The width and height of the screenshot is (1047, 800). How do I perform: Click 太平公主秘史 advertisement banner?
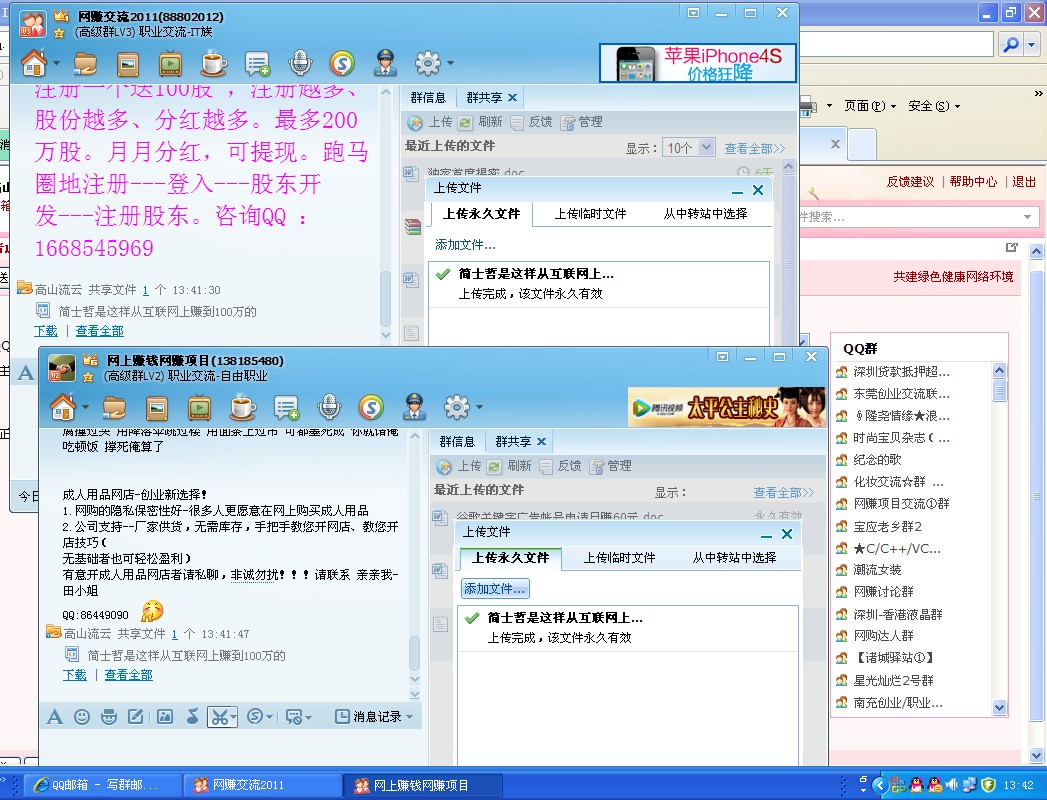click(727, 407)
